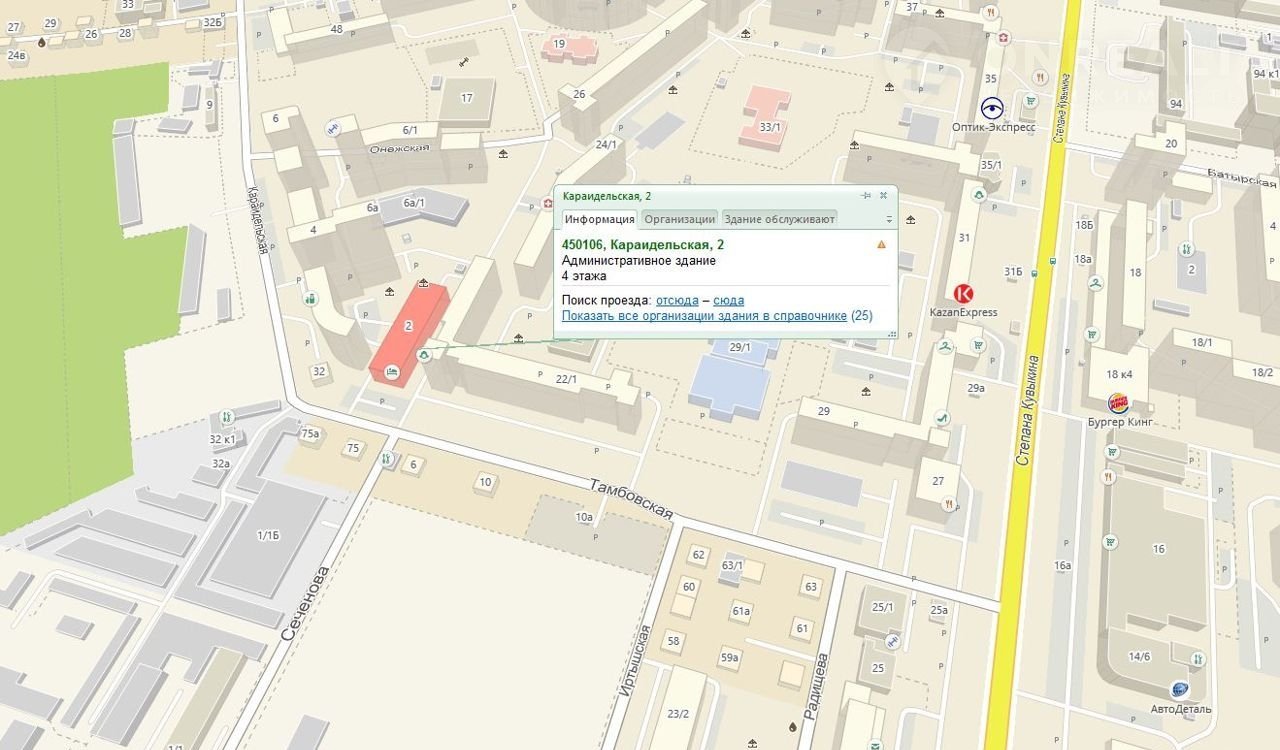Click the АвтоДеталь map marker icon
Image resolution: width=1280 pixels, height=750 pixels.
[x=1180, y=689]
